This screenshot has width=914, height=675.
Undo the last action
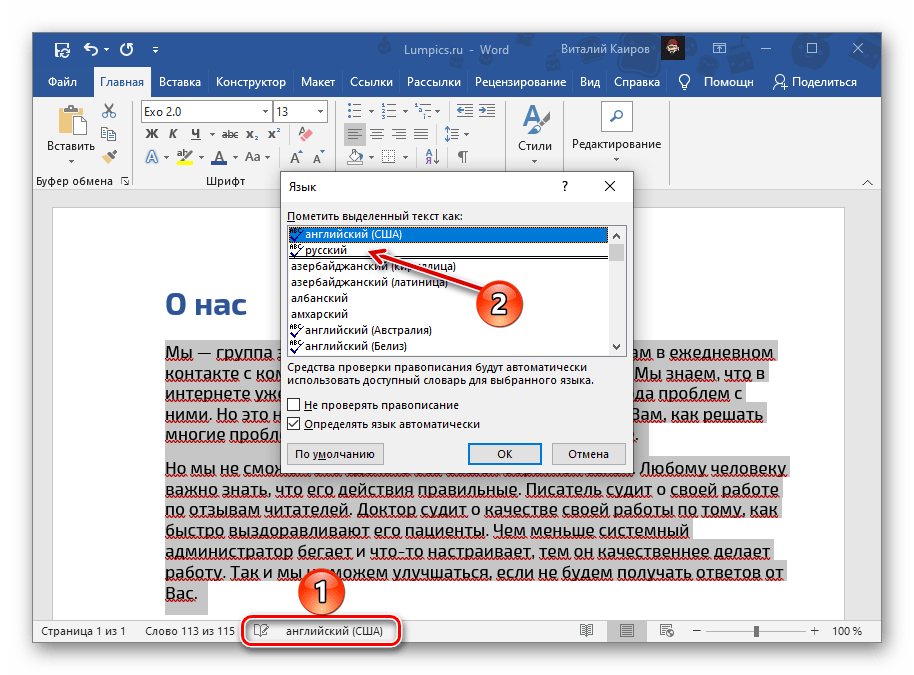(x=91, y=50)
